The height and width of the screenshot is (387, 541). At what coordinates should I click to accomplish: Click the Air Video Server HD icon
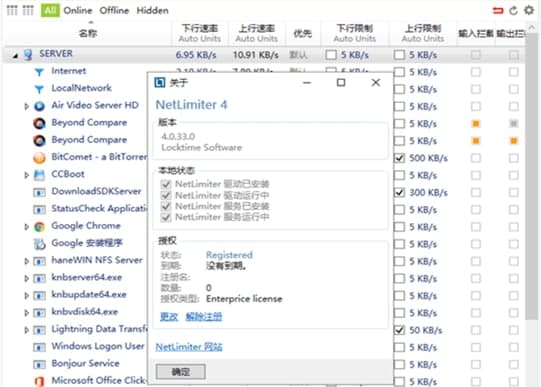coord(39,106)
